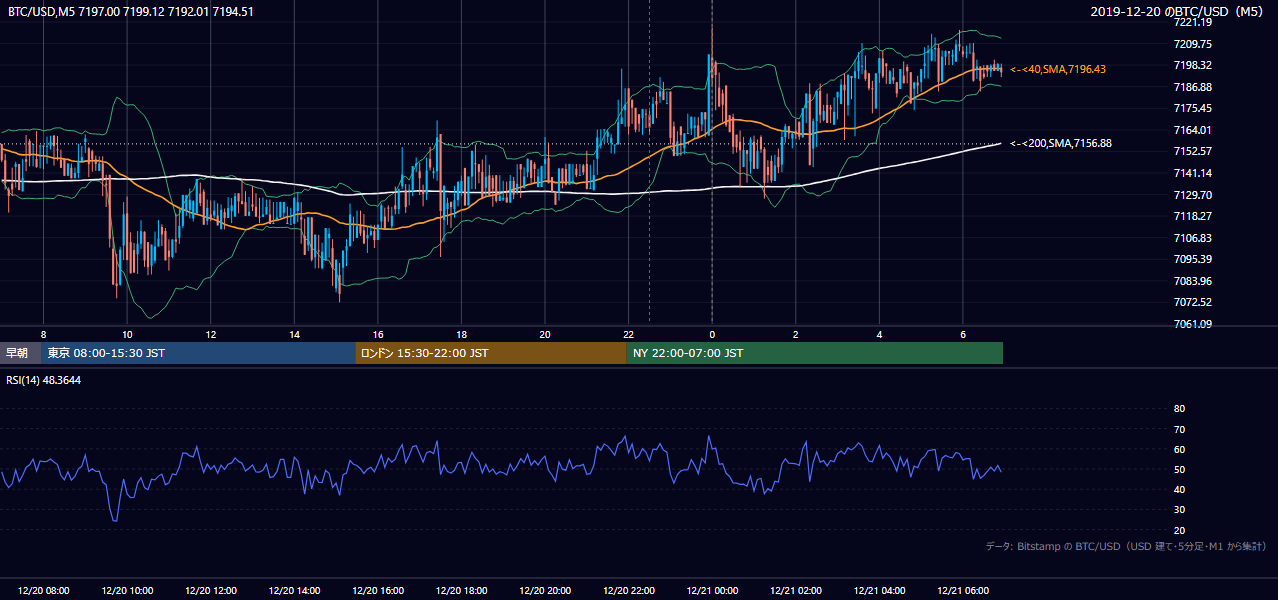
Task: Click the 12/21 04:00 time label
Action: [x=879, y=591]
